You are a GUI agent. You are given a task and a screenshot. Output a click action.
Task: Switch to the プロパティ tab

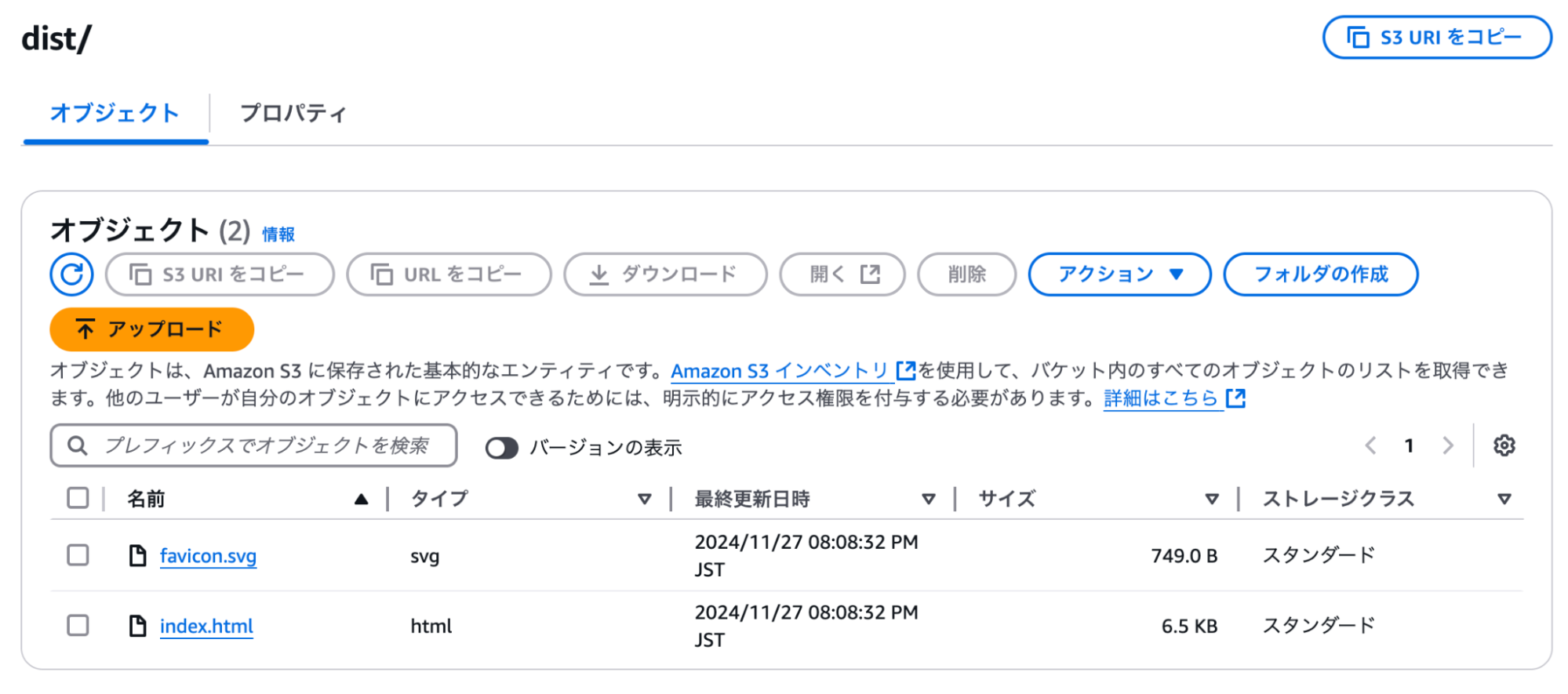293,114
